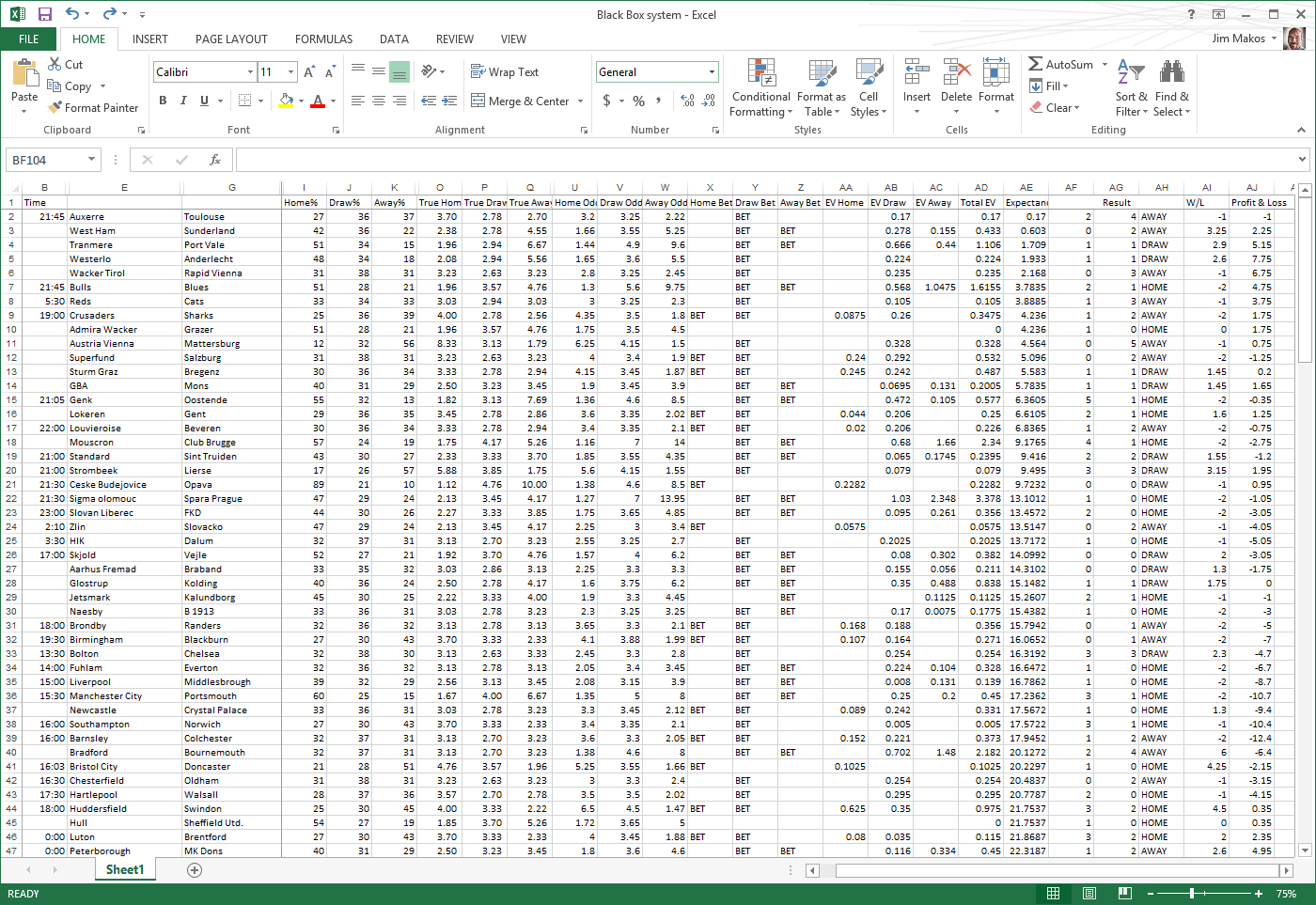
Task: Switch to the FORMULAS ribbon tab
Action: (323, 39)
